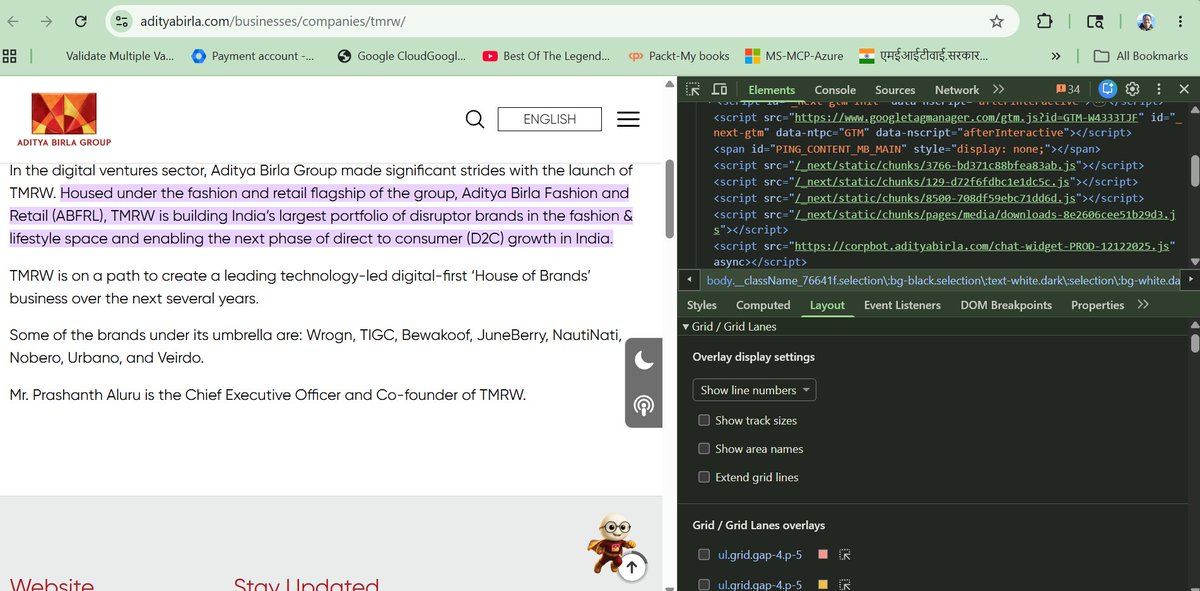Open the All Bookmarks folder
The image size is (1200, 591).
coord(1140,56)
